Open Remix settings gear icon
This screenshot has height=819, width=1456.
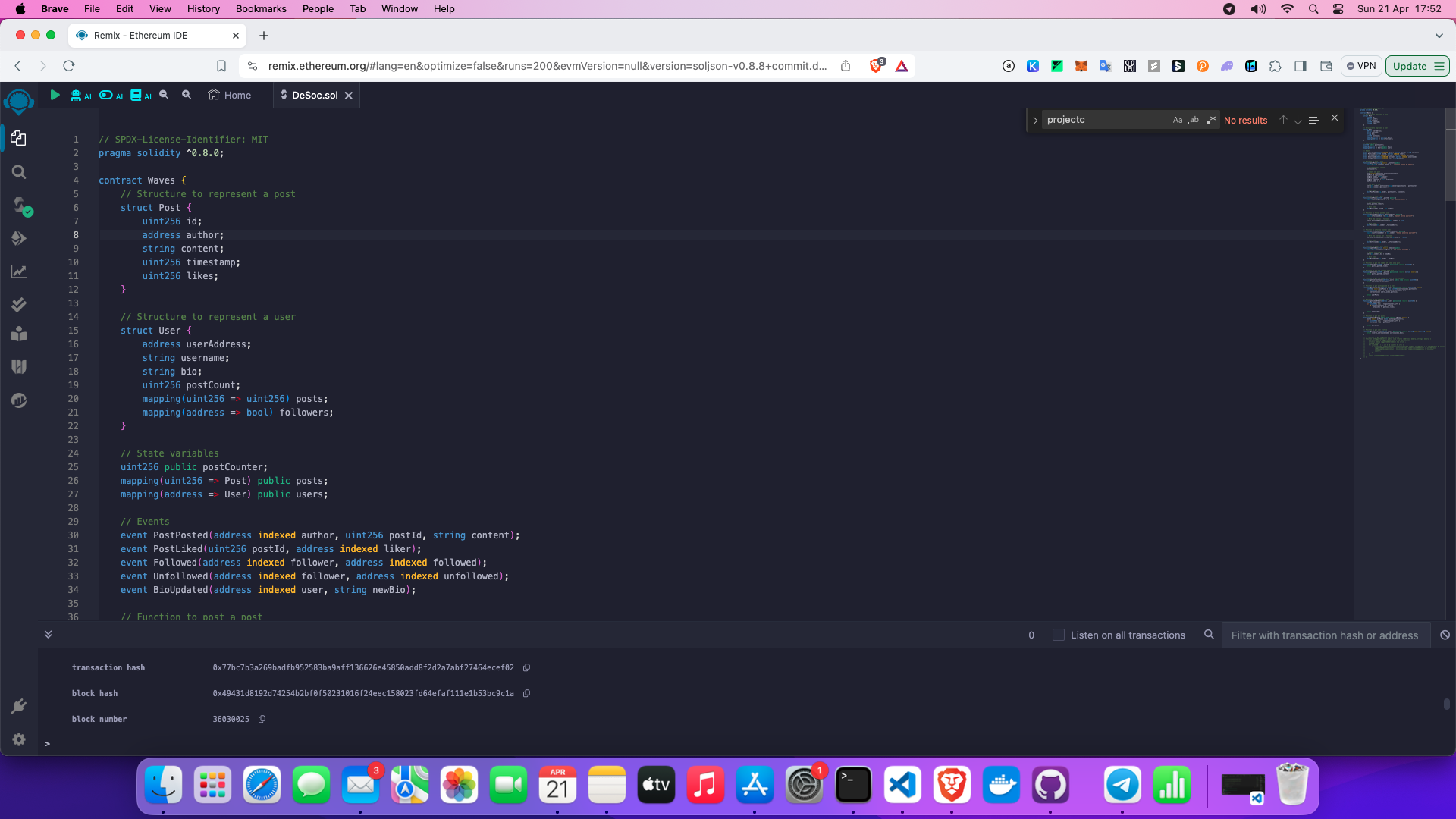[x=19, y=739]
